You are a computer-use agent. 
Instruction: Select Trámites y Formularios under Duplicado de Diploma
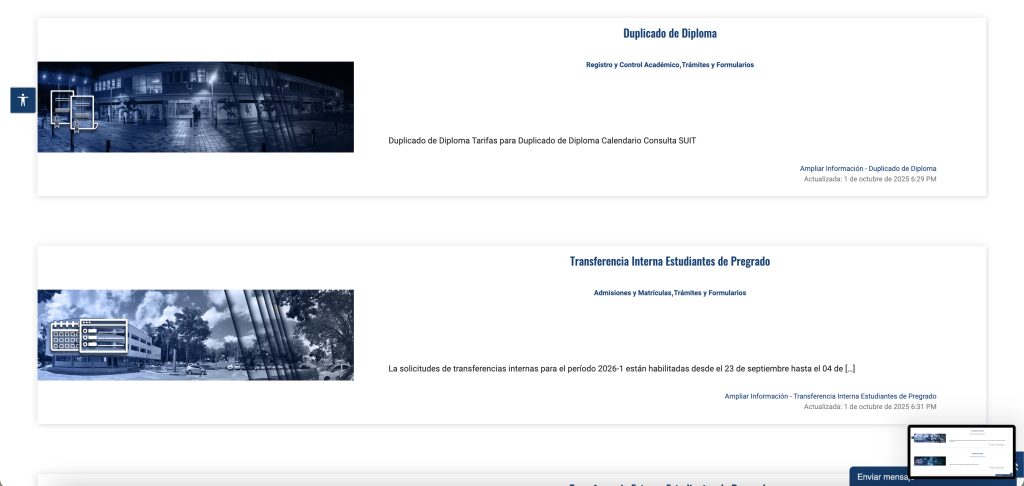point(717,65)
